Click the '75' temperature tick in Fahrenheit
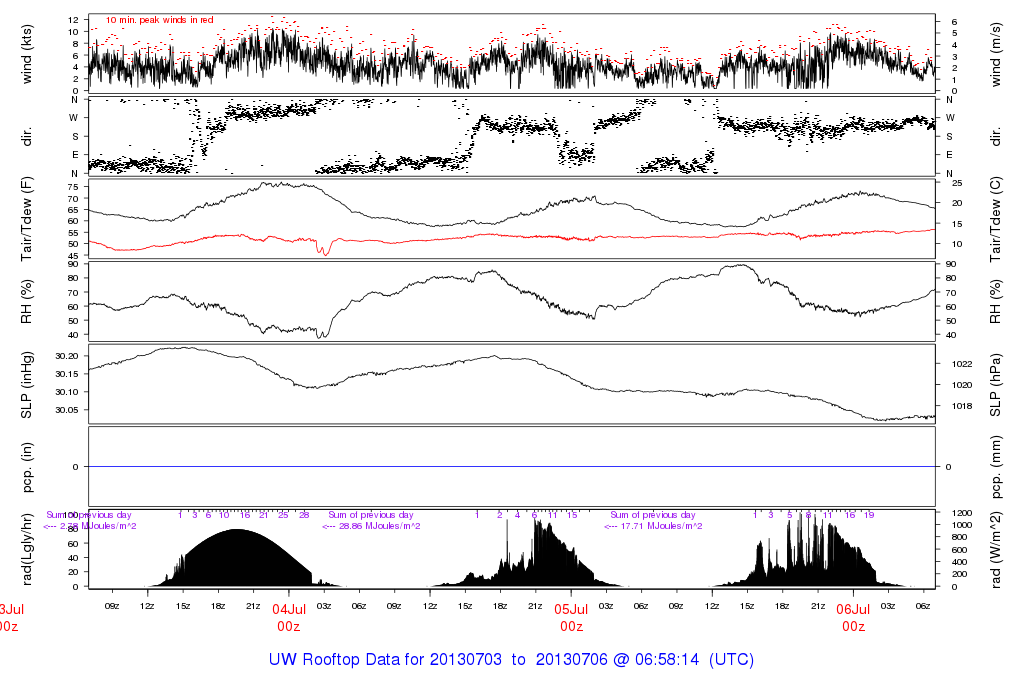This screenshot has width=1024, height=700. pyautogui.click(x=73, y=187)
